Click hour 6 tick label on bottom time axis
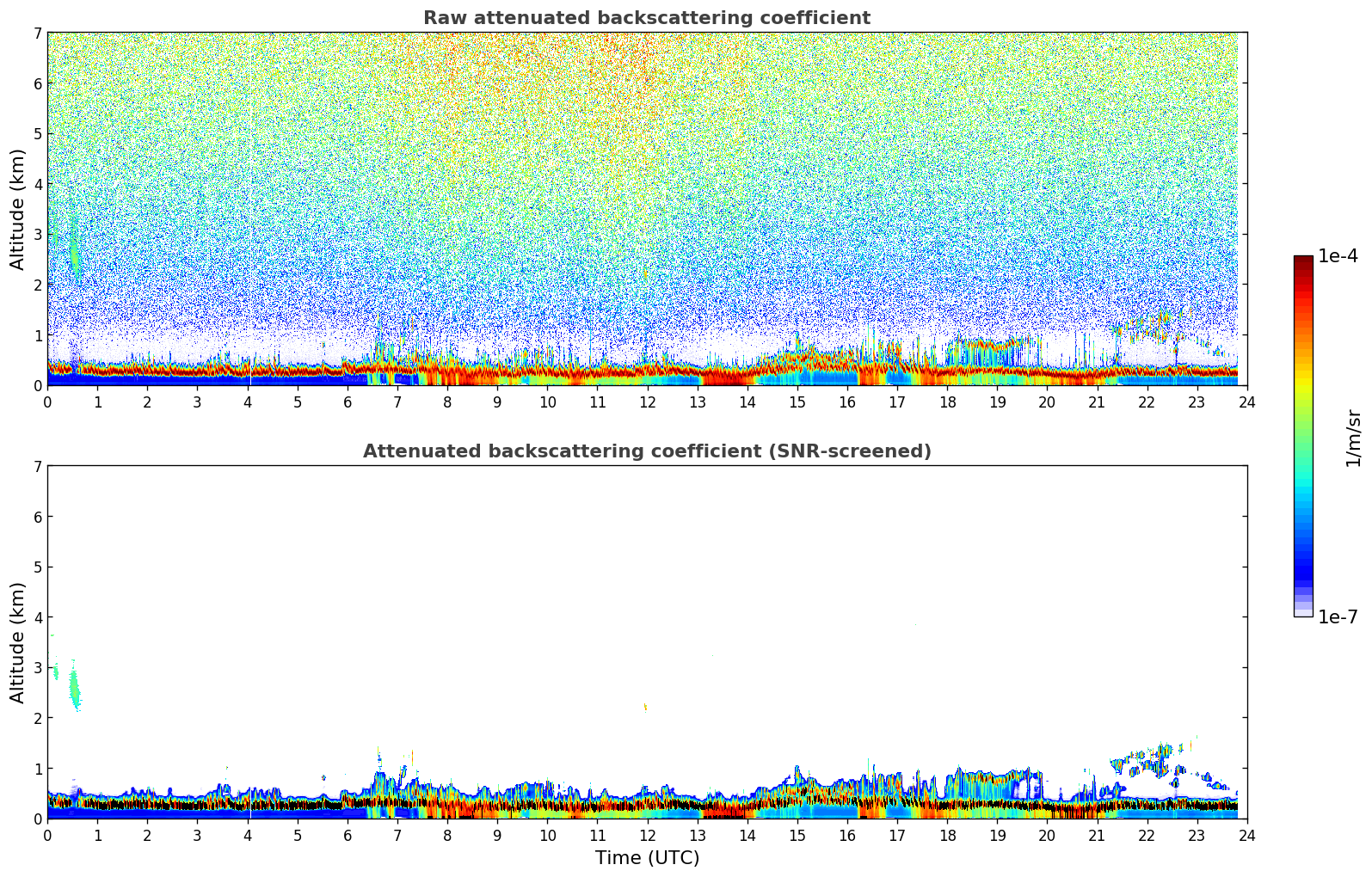1372x877 pixels. [x=348, y=835]
